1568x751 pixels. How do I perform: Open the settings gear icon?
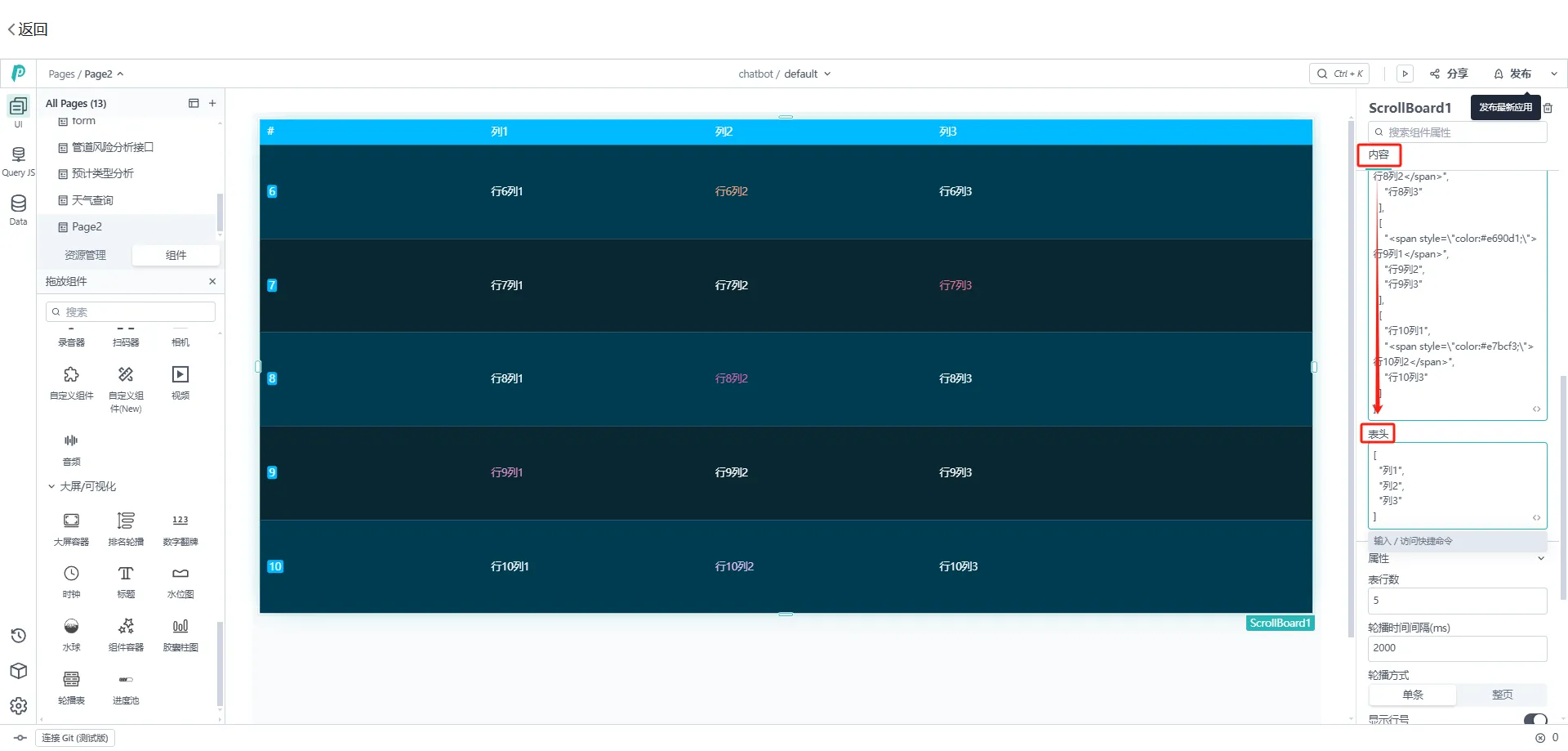point(18,706)
